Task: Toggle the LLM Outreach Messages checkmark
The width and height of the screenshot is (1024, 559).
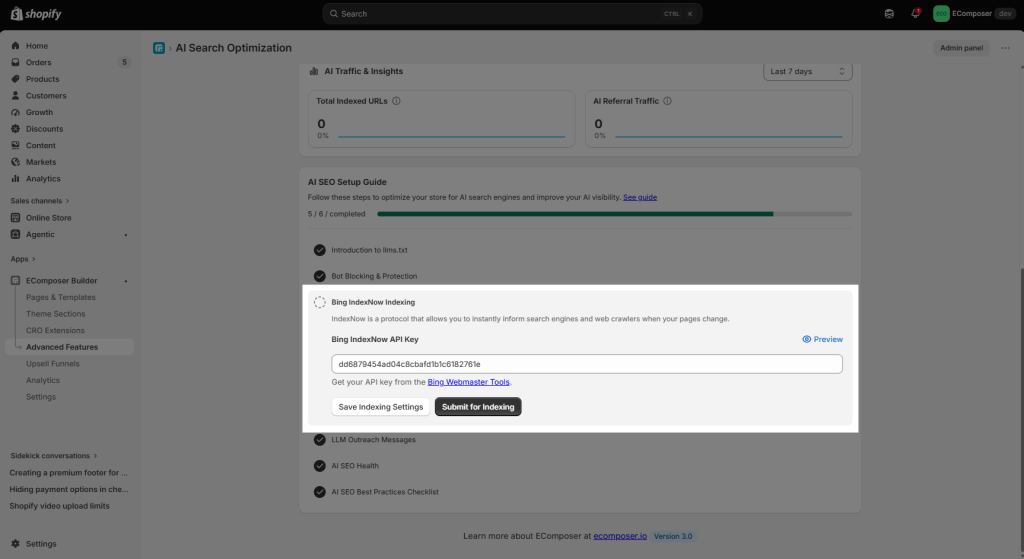Action: (319, 439)
